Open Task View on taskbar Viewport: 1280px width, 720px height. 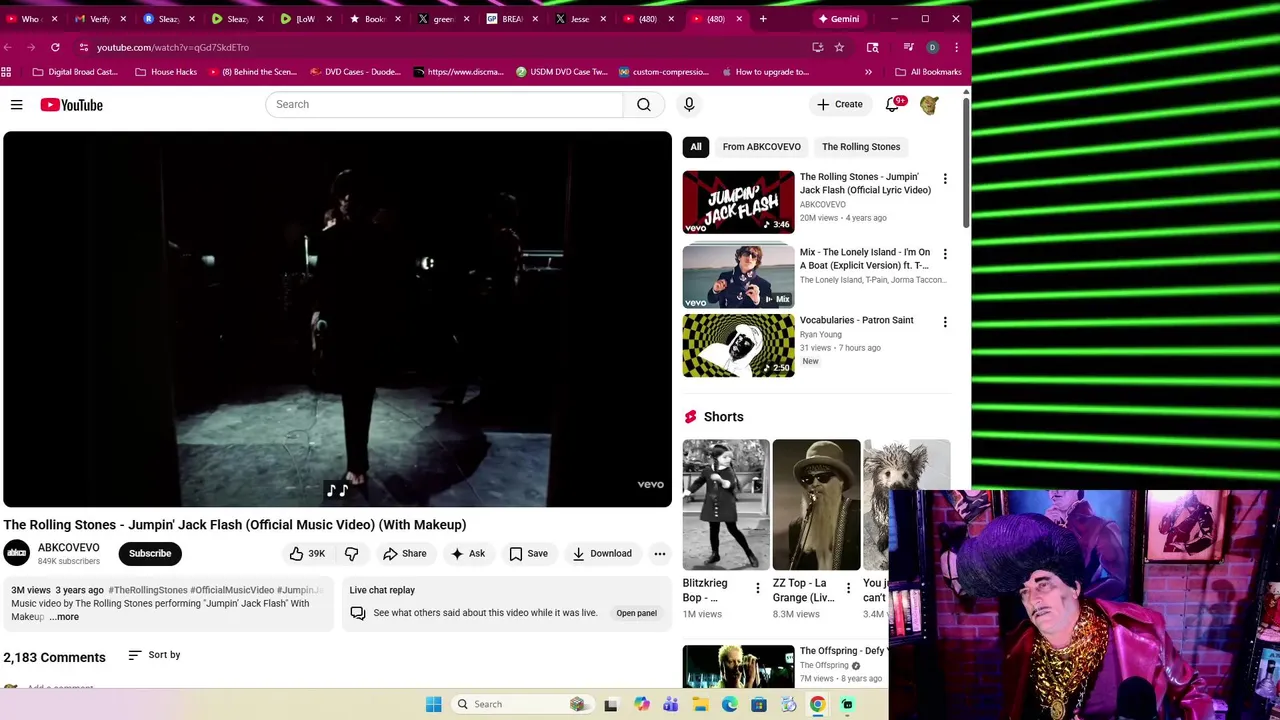[611, 704]
